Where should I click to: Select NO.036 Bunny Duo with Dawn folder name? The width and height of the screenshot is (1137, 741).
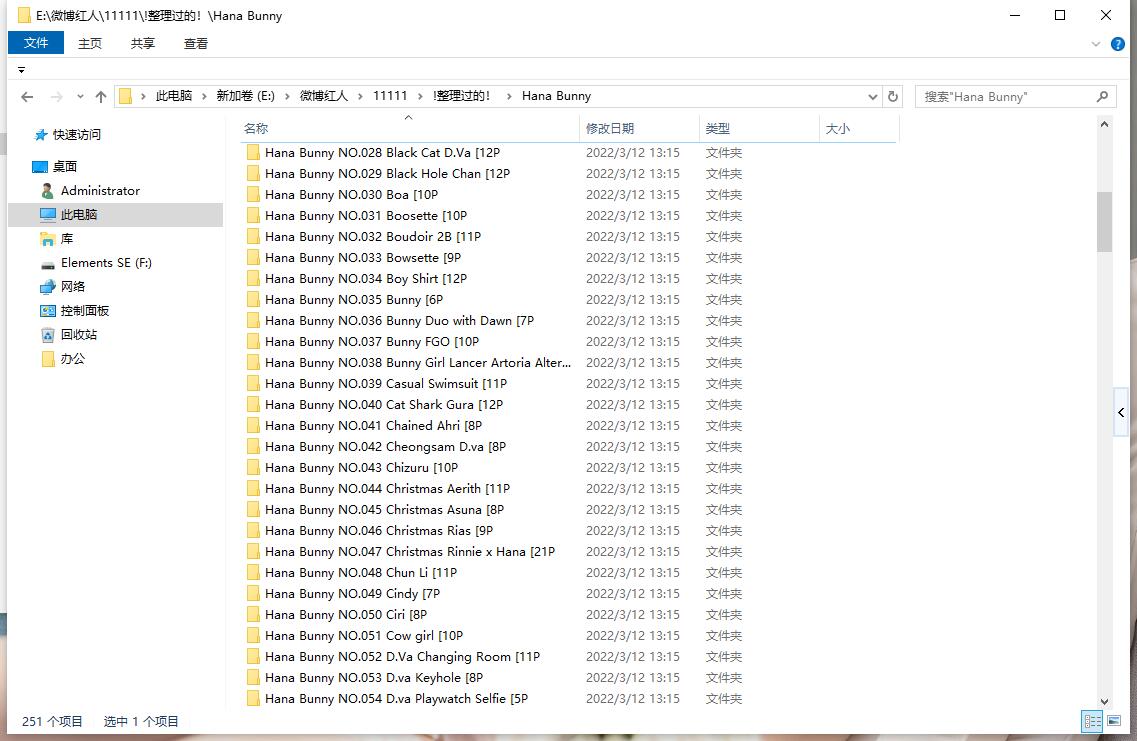coord(400,320)
